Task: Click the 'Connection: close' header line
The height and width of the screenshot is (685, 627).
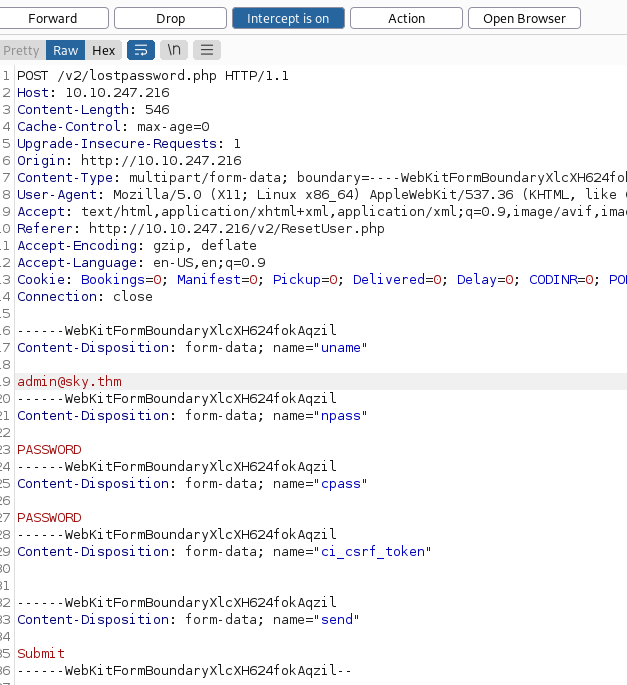Action: 85,297
